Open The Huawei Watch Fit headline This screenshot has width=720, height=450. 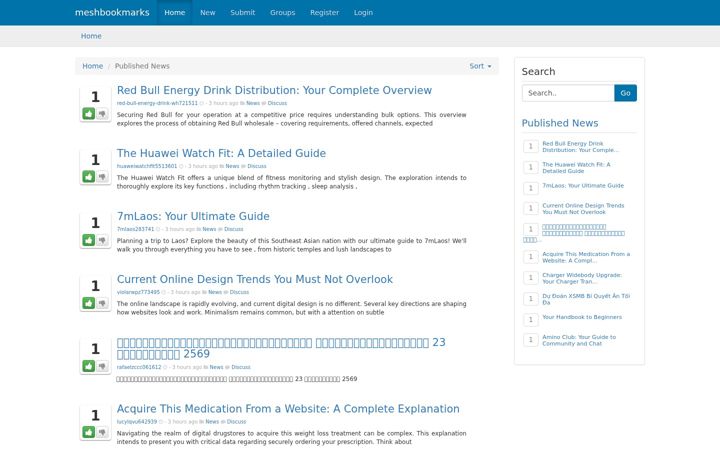coord(221,153)
